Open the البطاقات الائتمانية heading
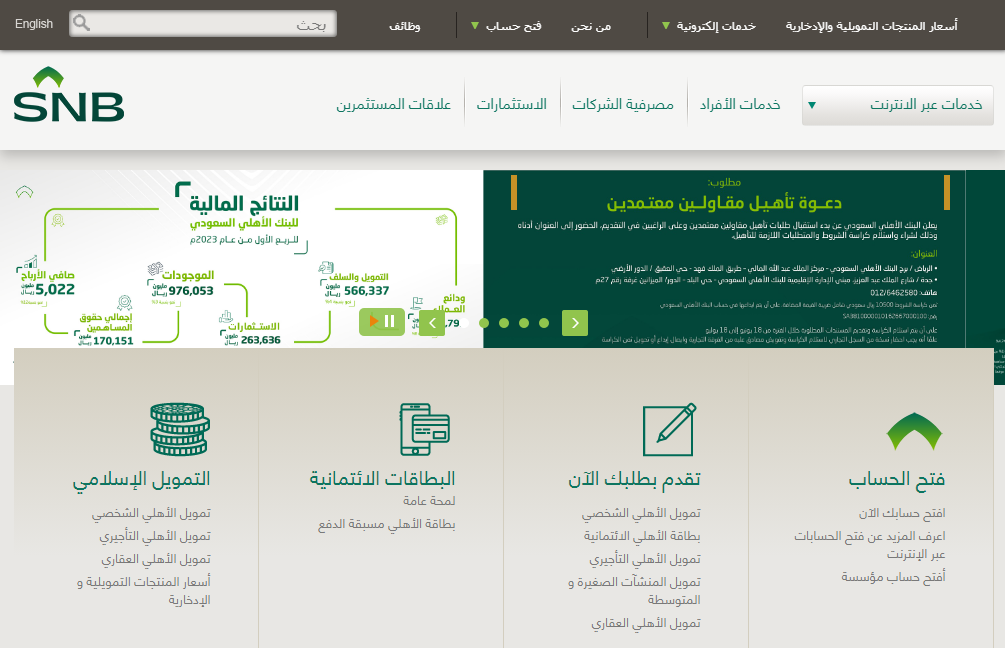The width and height of the screenshot is (1005, 648). (x=383, y=479)
